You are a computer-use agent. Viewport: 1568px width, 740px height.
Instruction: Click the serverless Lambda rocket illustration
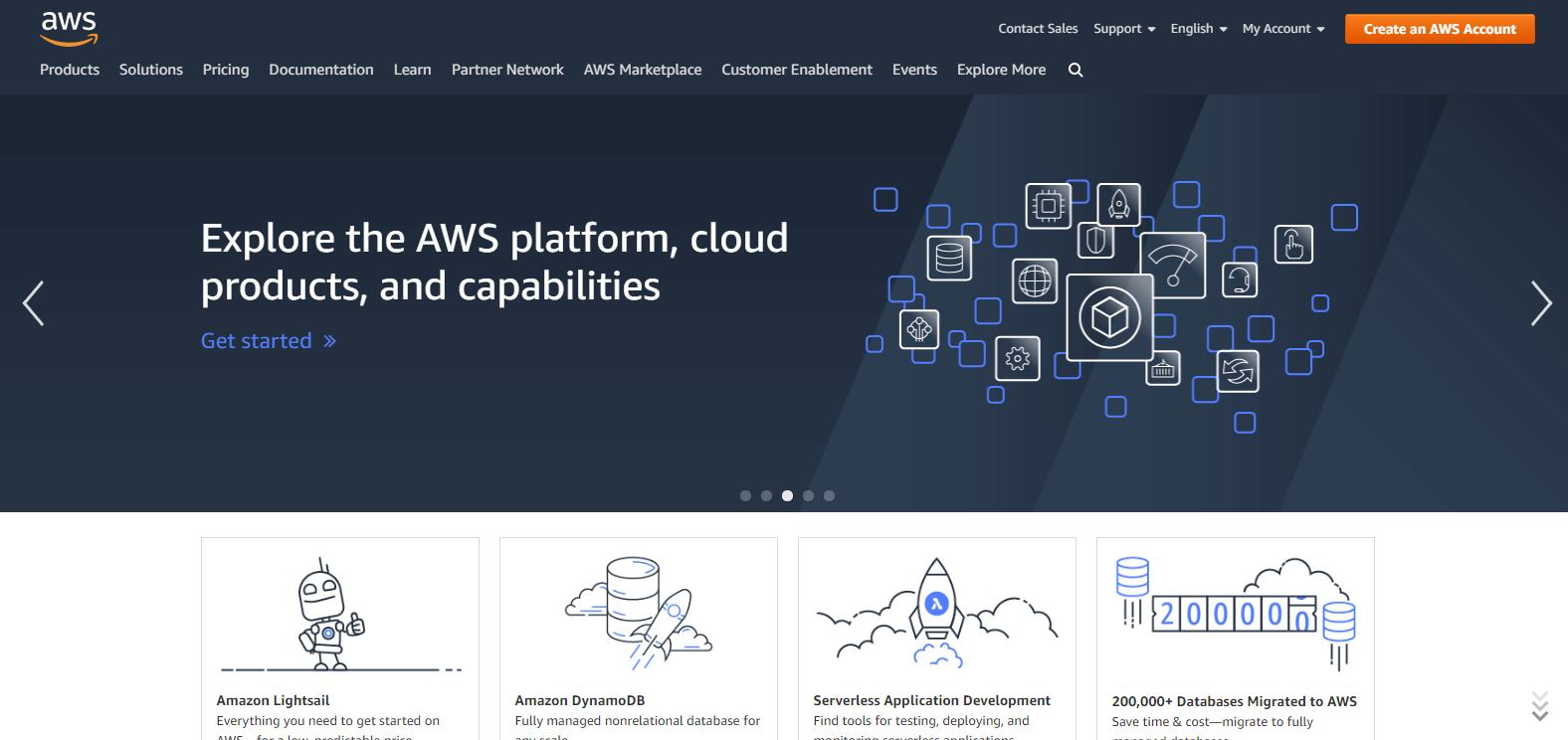937,612
